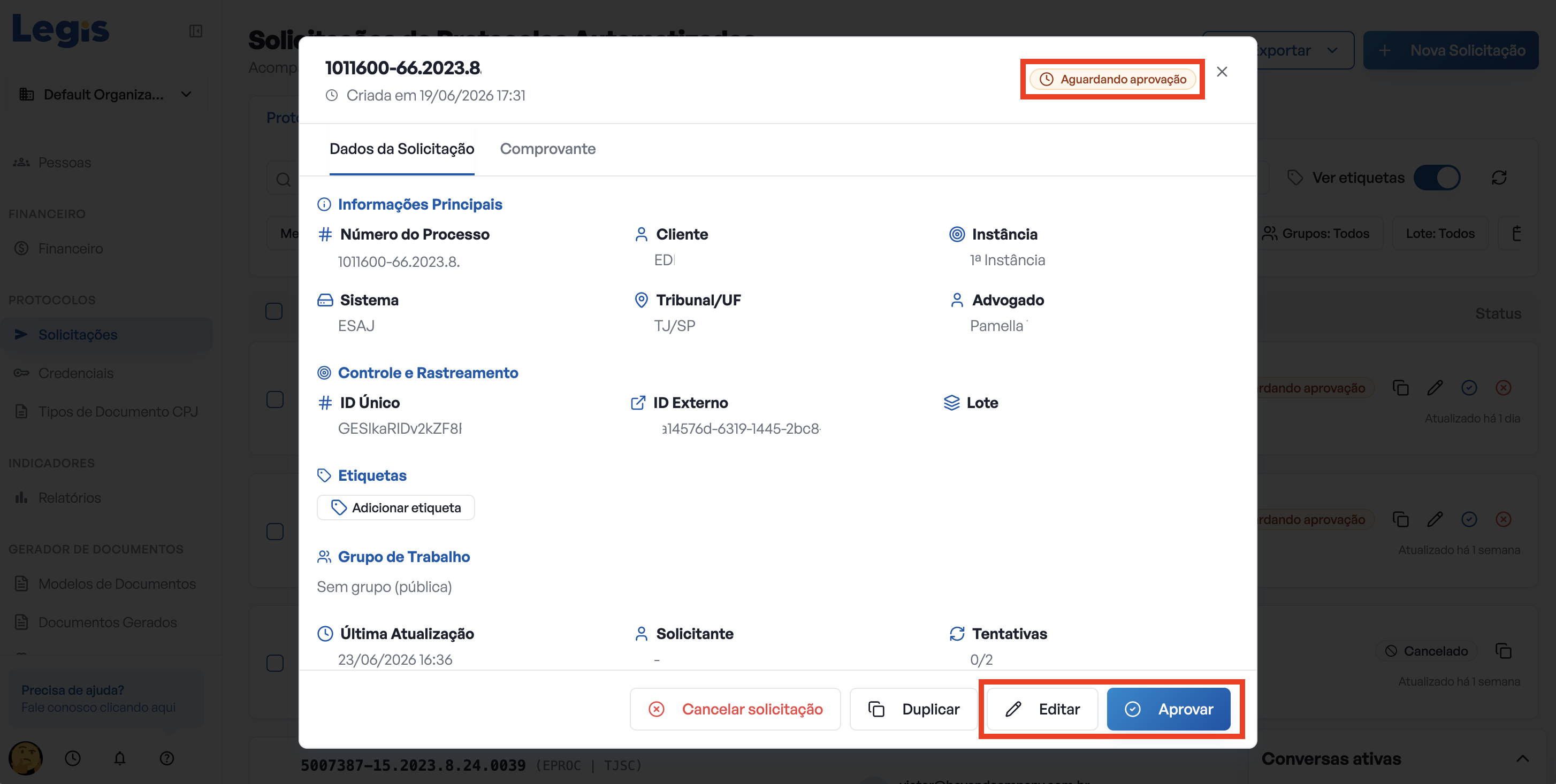Edit pencil icon in the one-day-old row
Screen dimensions: 1556x784
point(1435,388)
